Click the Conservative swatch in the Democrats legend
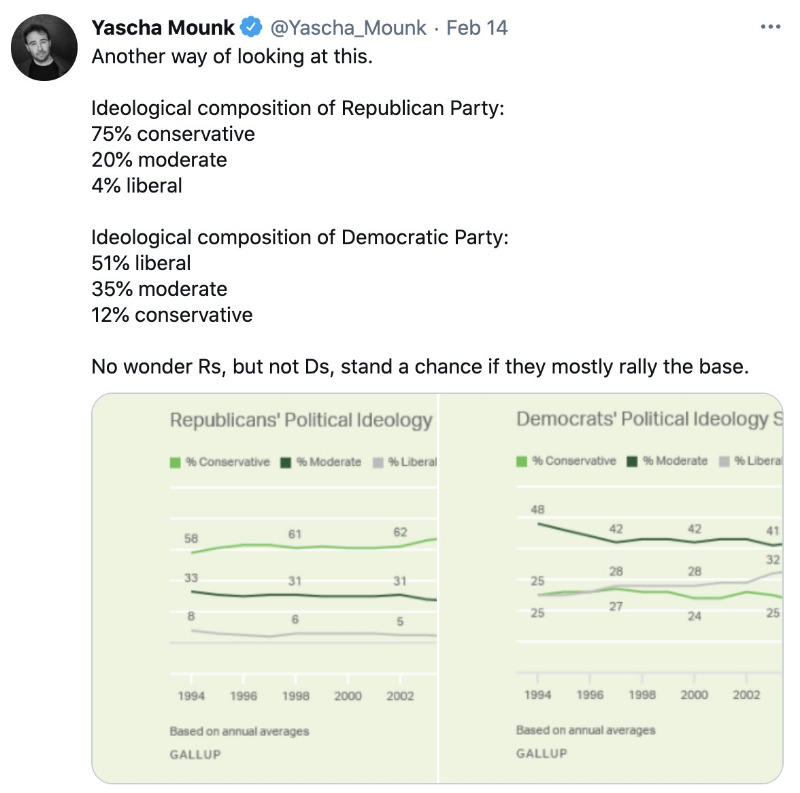 (x=521, y=461)
